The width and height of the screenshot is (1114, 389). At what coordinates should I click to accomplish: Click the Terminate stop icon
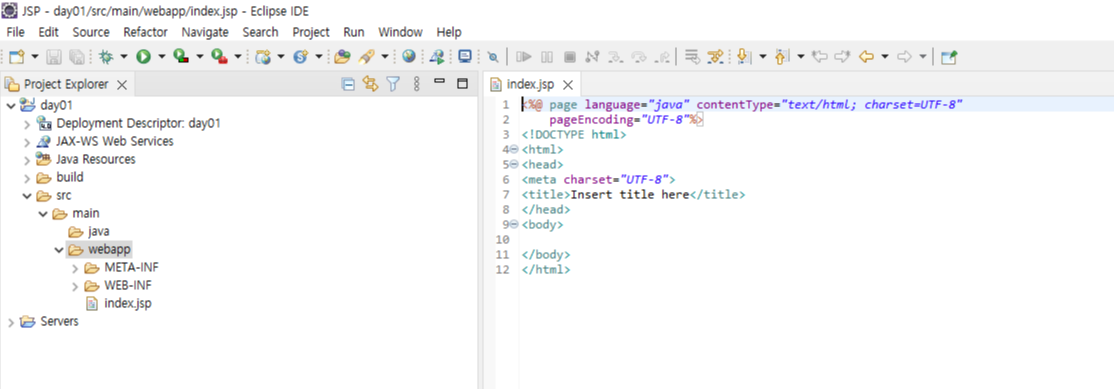570,57
